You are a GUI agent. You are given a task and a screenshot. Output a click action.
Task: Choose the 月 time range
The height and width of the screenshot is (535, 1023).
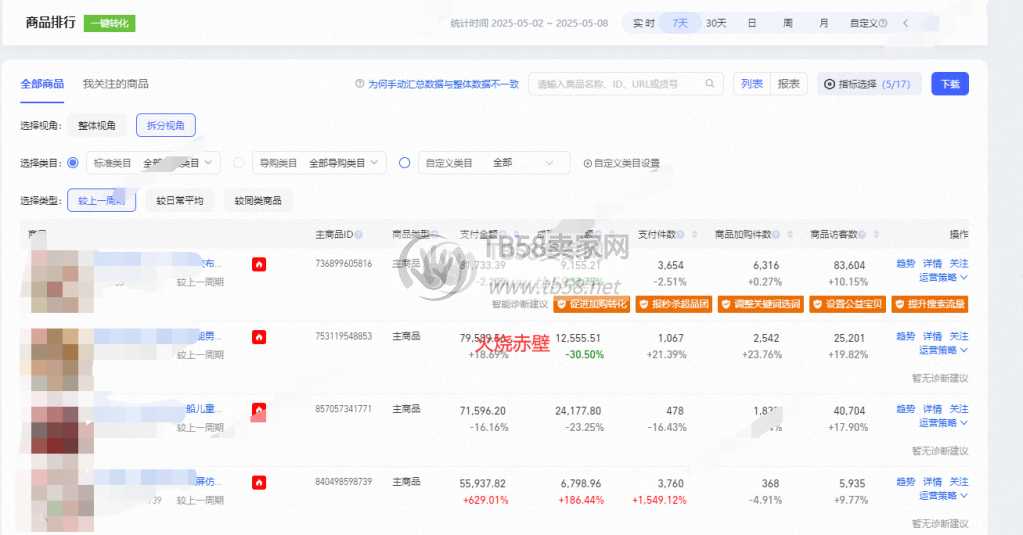pyautogui.click(x=823, y=23)
